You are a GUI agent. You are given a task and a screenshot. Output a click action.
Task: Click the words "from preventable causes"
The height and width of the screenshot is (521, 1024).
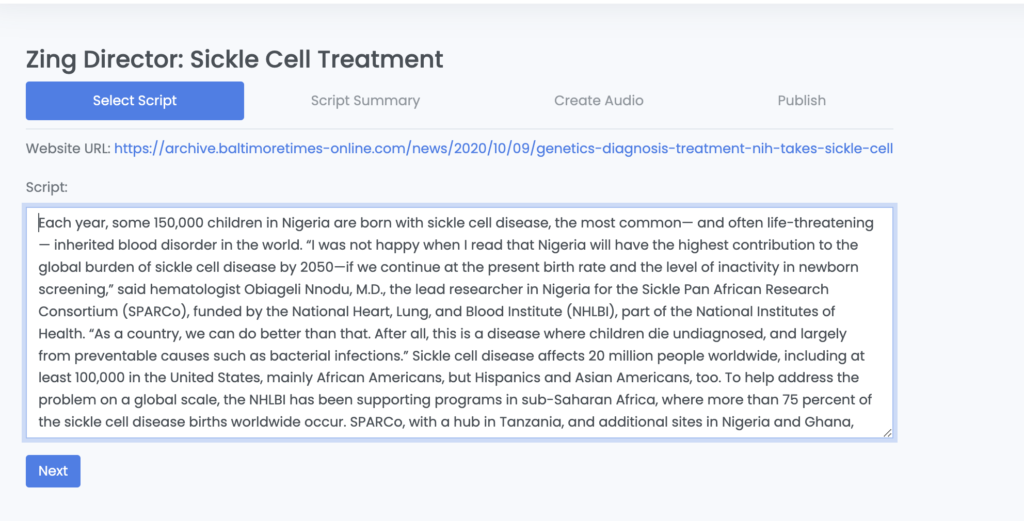112,356
